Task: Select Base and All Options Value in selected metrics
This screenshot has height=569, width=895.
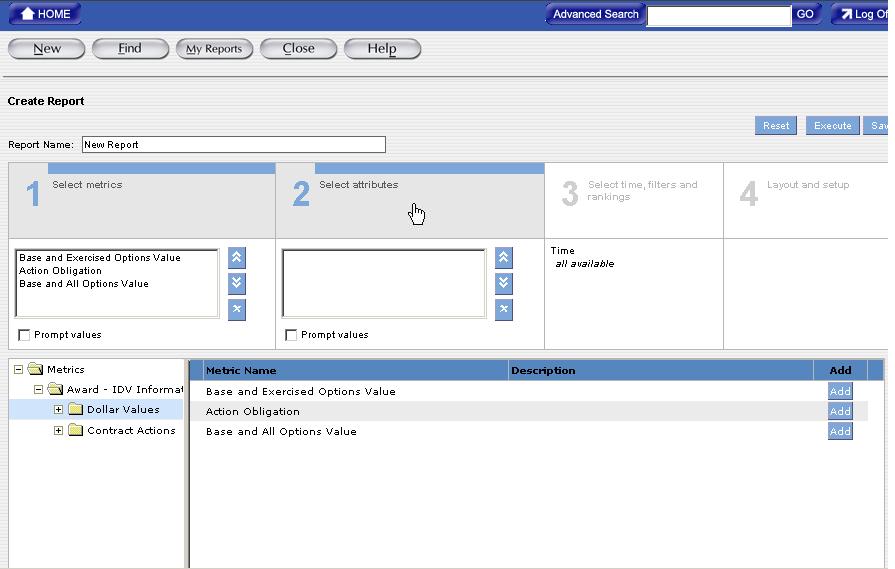Action: (x=84, y=284)
